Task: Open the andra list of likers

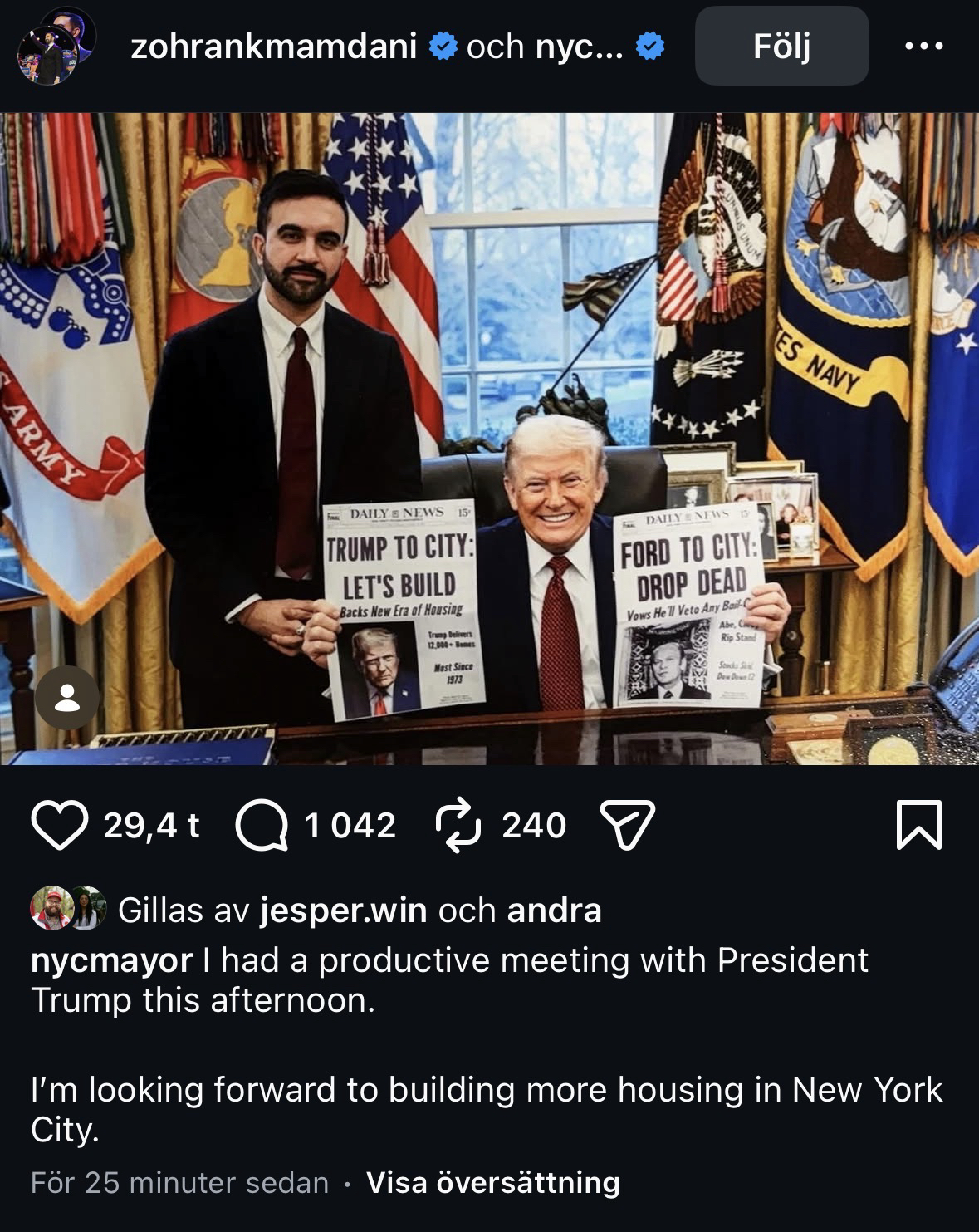Action: point(554,911)
